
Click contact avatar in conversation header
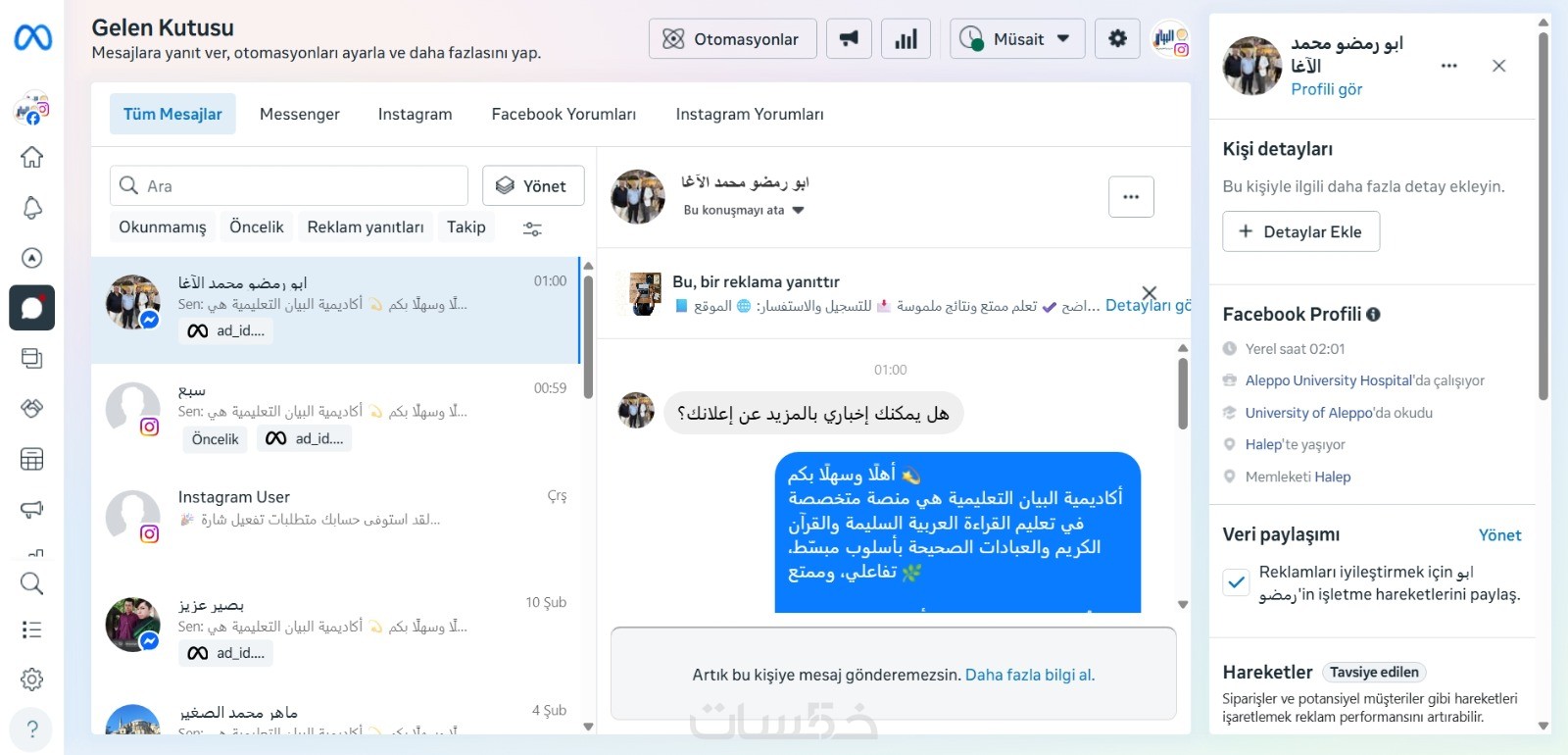[638, 196]
